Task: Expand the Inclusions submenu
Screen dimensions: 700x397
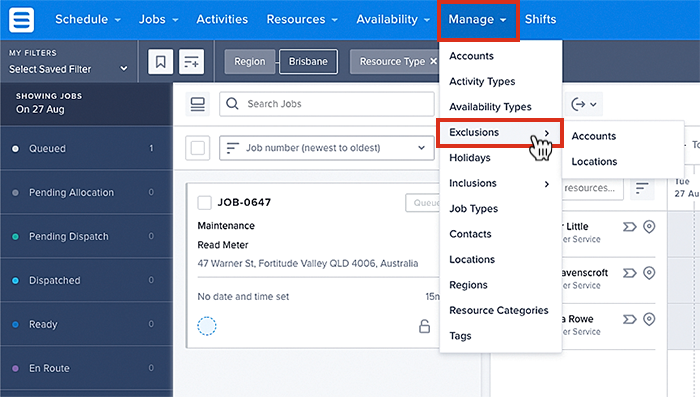Action: coord(500,183)
